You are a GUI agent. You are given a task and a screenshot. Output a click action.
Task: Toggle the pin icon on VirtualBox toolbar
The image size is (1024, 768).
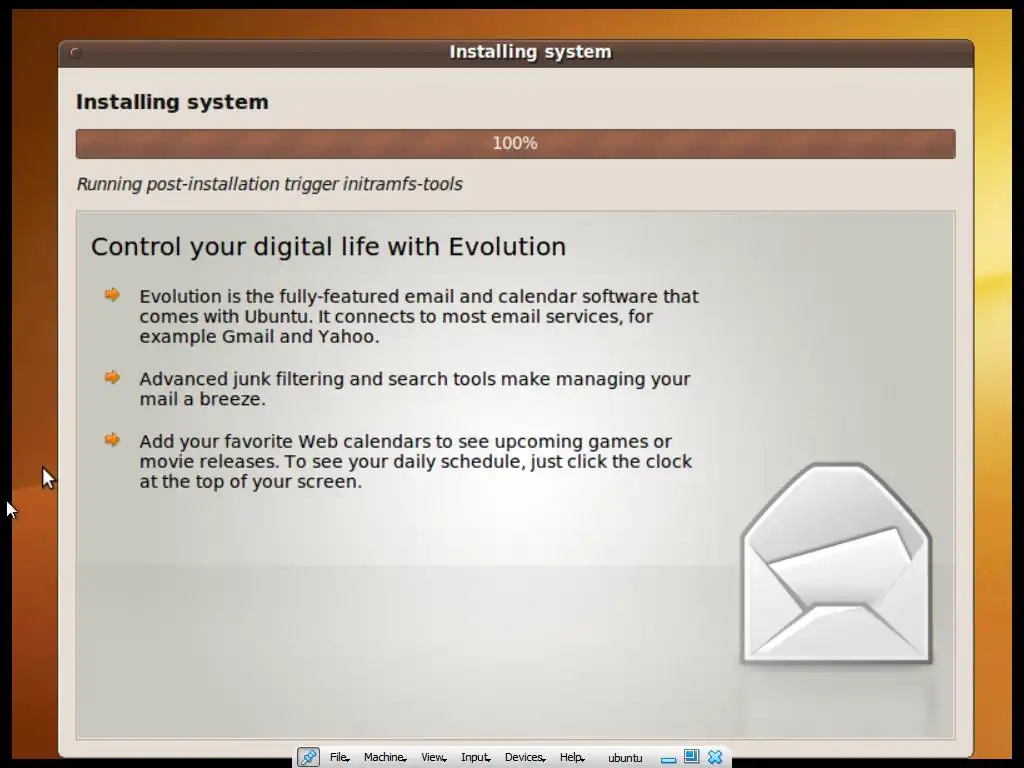[x=308, y=757]
